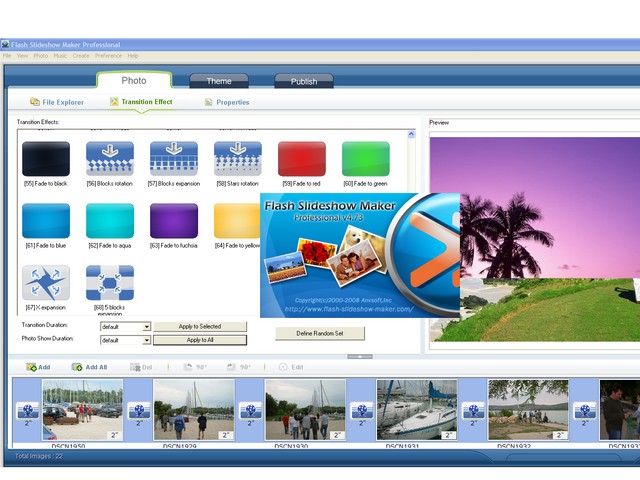Open the Help menu

(x=133, y=56)
